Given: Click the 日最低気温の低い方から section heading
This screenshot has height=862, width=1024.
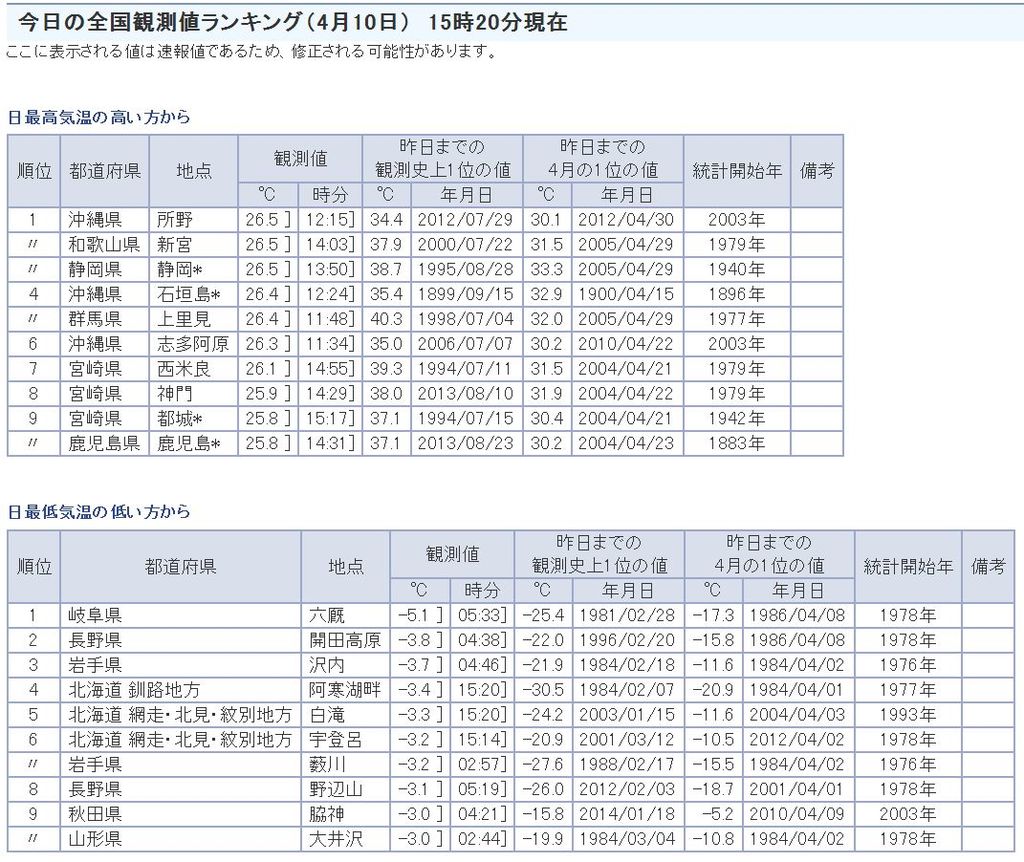Looking at the screenshot, I should tap(98, 512).
